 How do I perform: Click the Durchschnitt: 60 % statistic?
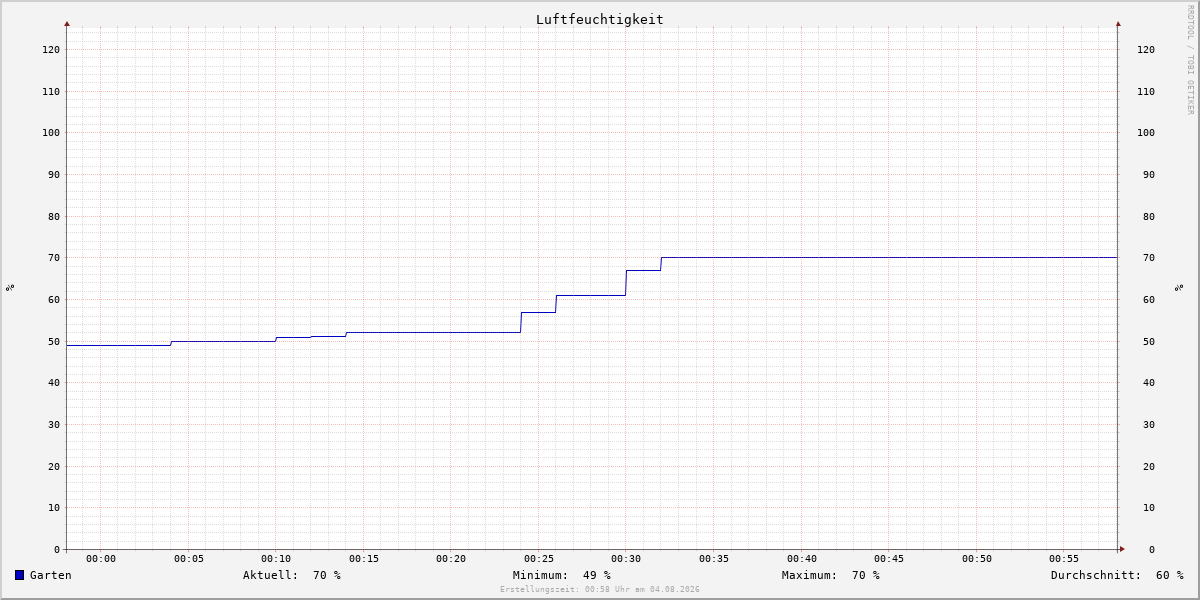1117,575
